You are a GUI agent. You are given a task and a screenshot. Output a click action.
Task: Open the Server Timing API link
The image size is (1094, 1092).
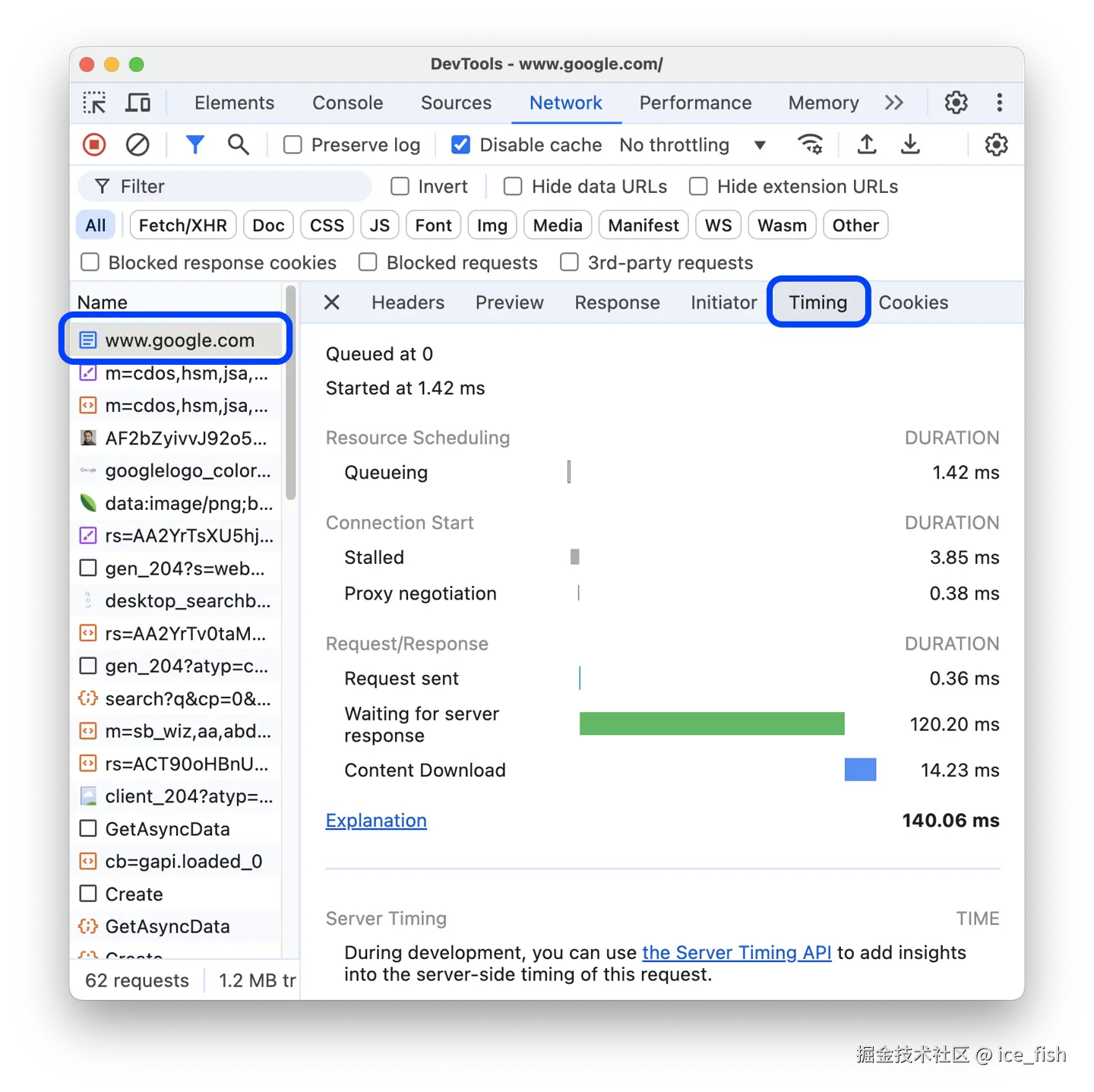[x=737, y=953]
